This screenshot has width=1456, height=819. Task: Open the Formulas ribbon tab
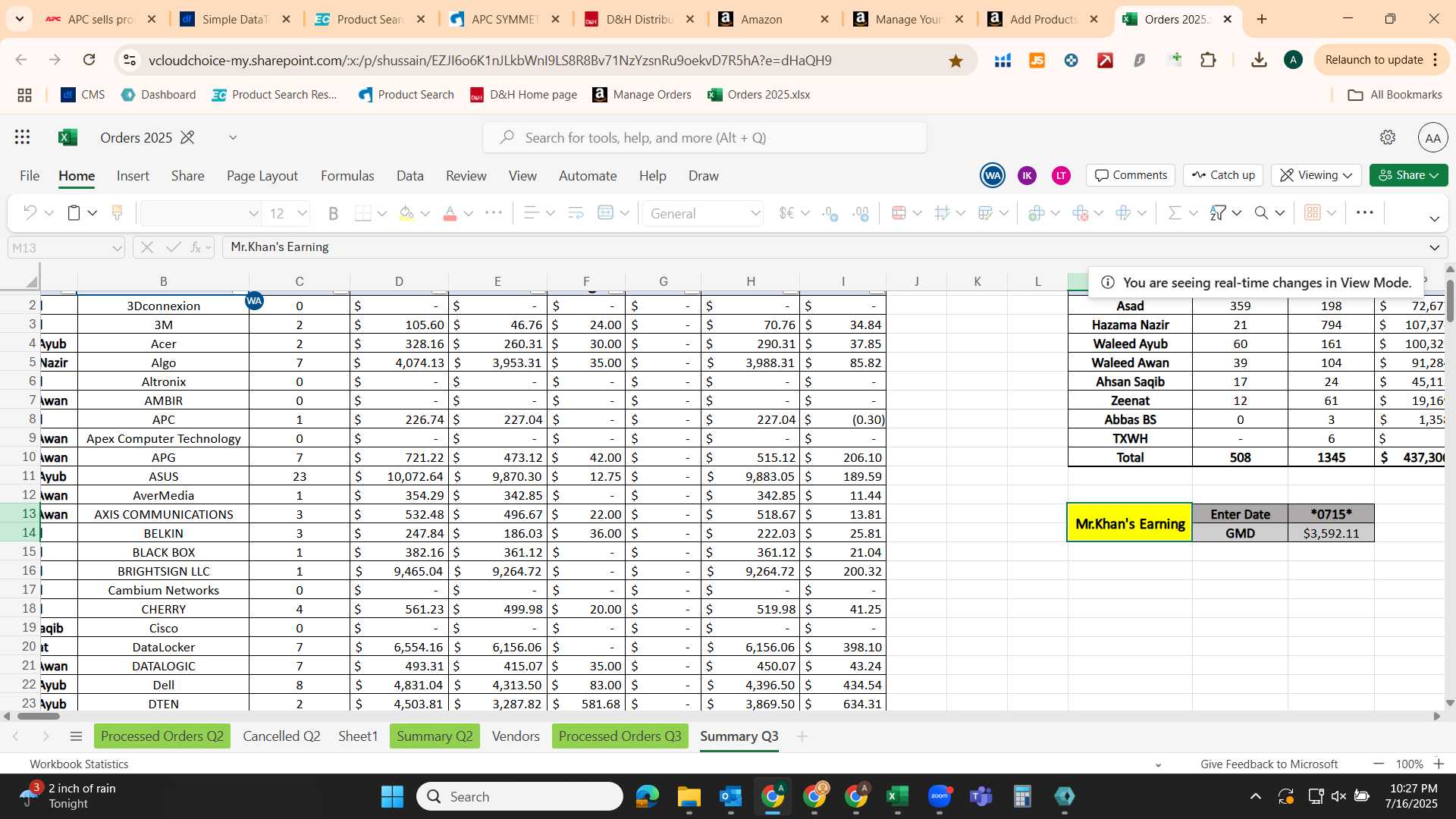tap(347, 176)
